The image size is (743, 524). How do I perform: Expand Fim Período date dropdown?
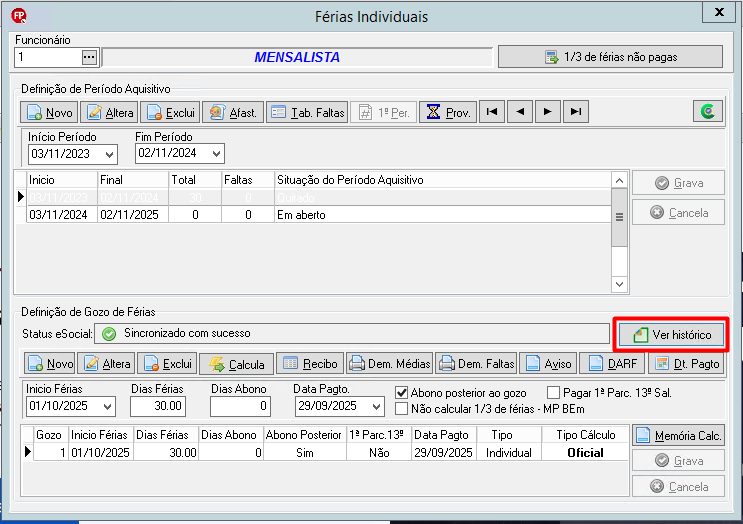[217, 154]
